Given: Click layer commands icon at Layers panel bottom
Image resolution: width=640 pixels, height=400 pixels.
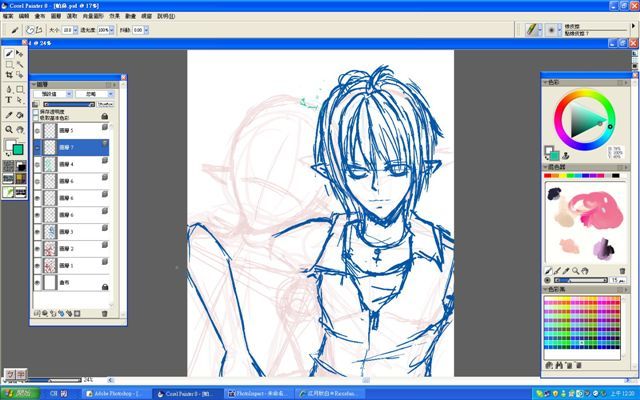Looking at the screenshot, I should [x=37, y=313].
